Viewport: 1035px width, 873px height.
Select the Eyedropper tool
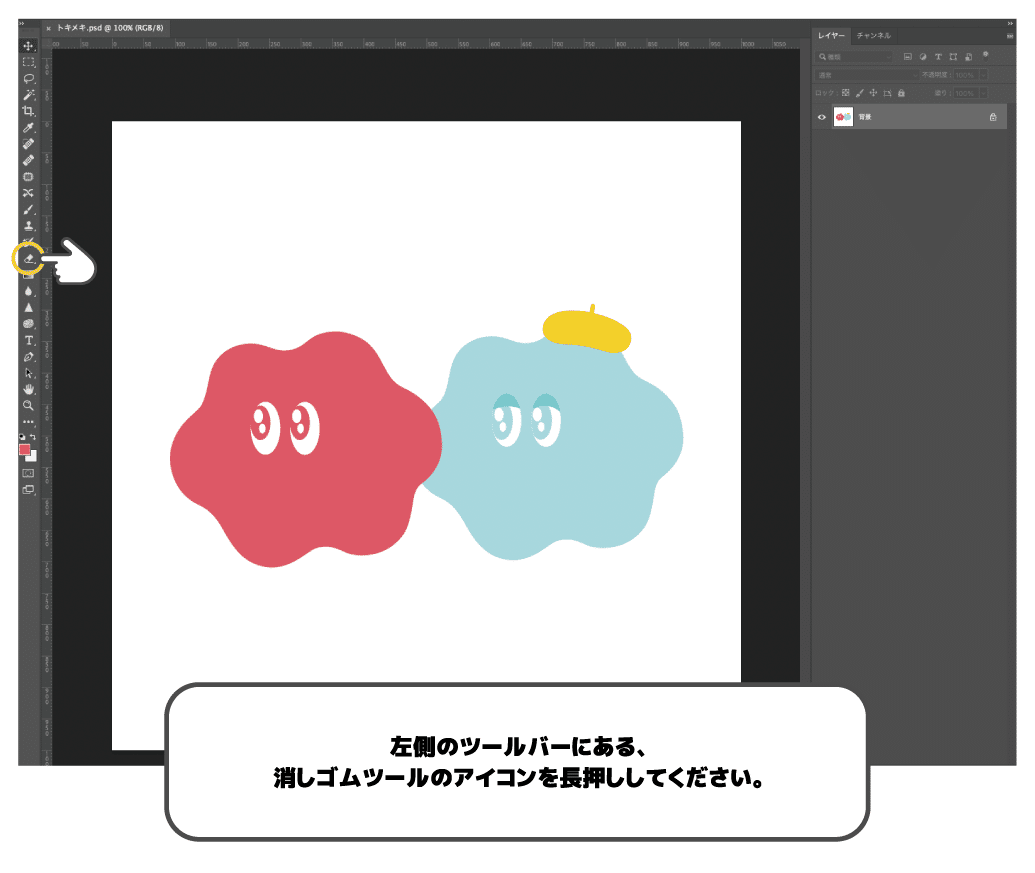tap(28, 127)
